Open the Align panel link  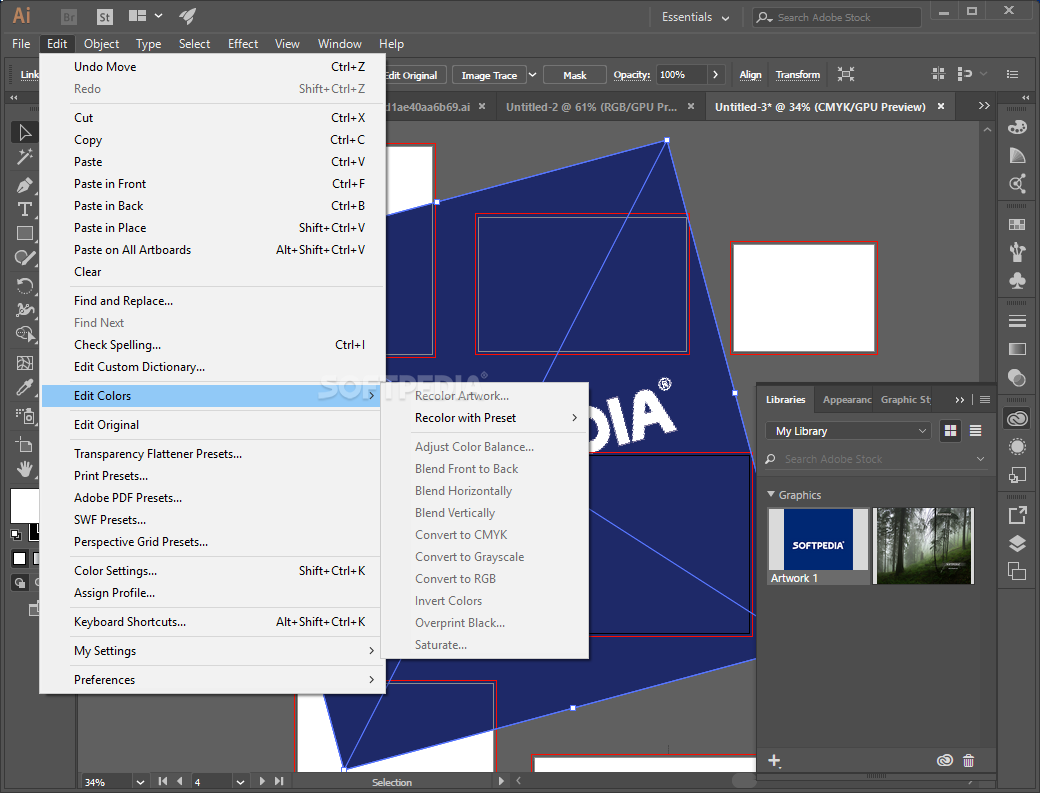click(750, 75)
